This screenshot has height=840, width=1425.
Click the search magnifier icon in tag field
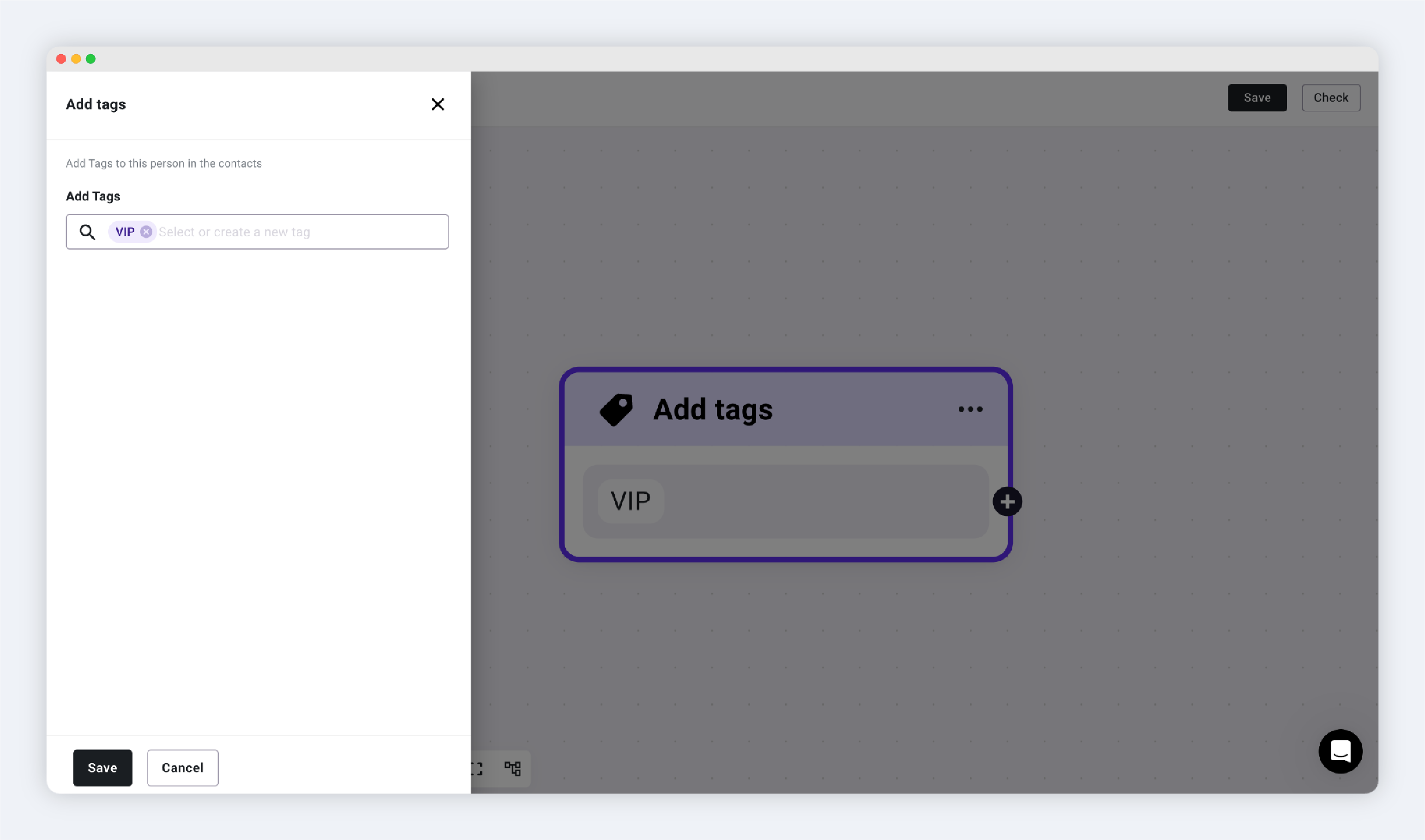87,232
